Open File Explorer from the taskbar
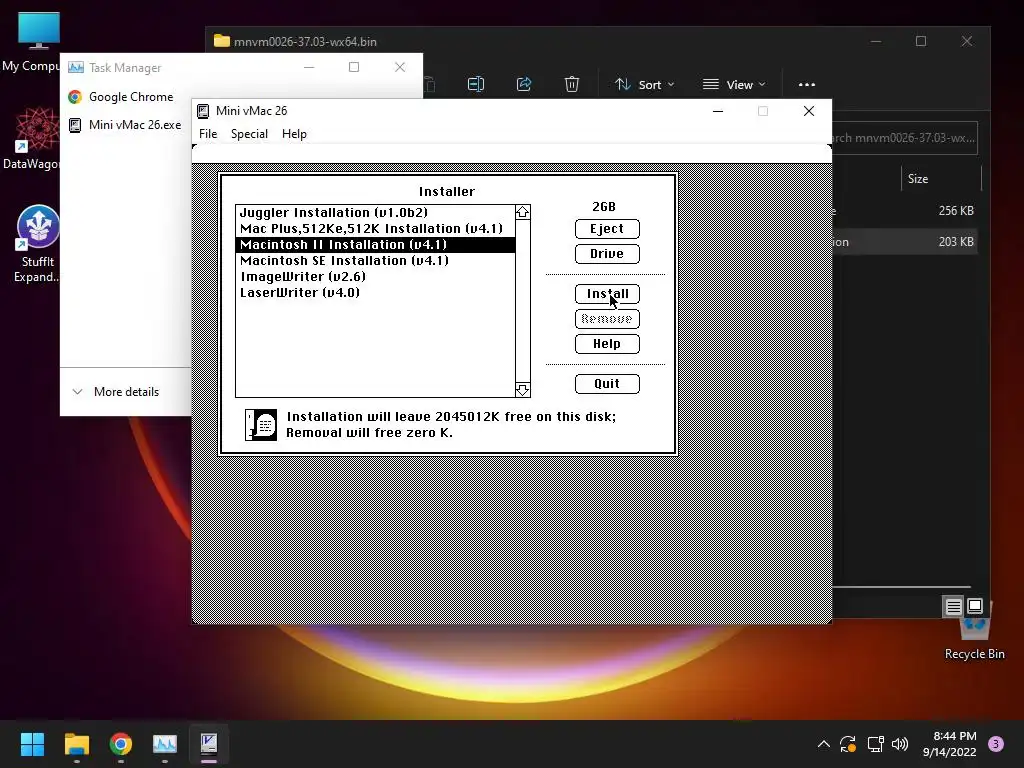Image resolution: width=1024 pixels, height=768 pixels. click(x=76, y=744)
